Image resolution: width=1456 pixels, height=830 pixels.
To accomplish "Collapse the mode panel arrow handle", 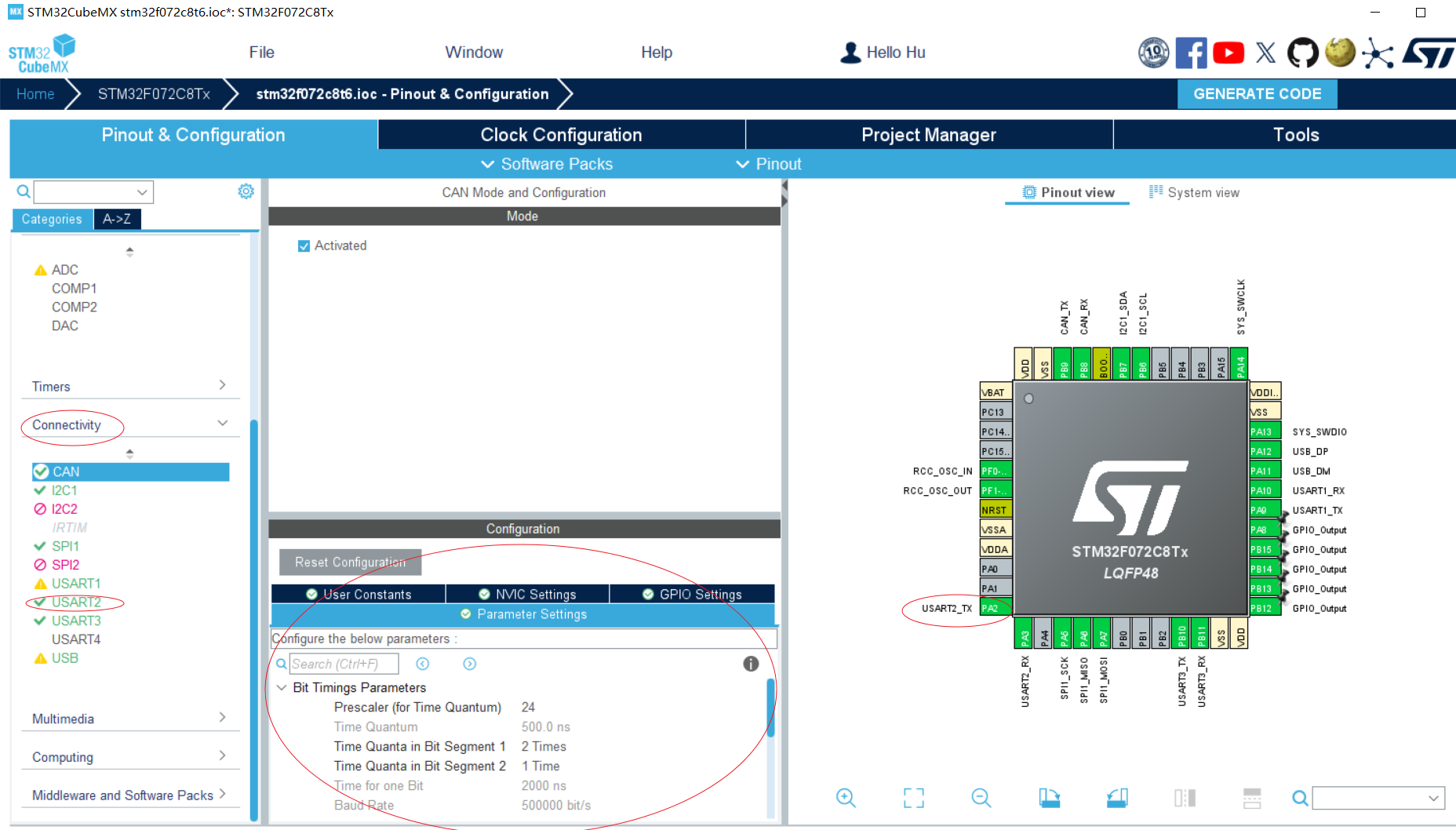I will [x=784, y=193].
